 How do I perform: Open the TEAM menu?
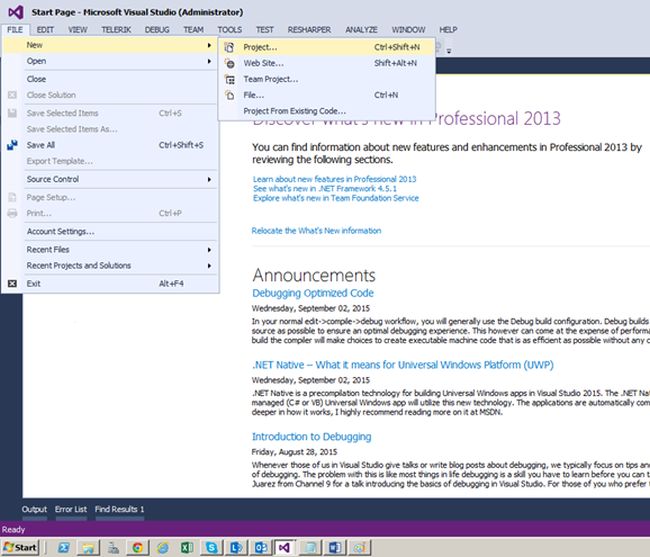(x=194, y=30)
